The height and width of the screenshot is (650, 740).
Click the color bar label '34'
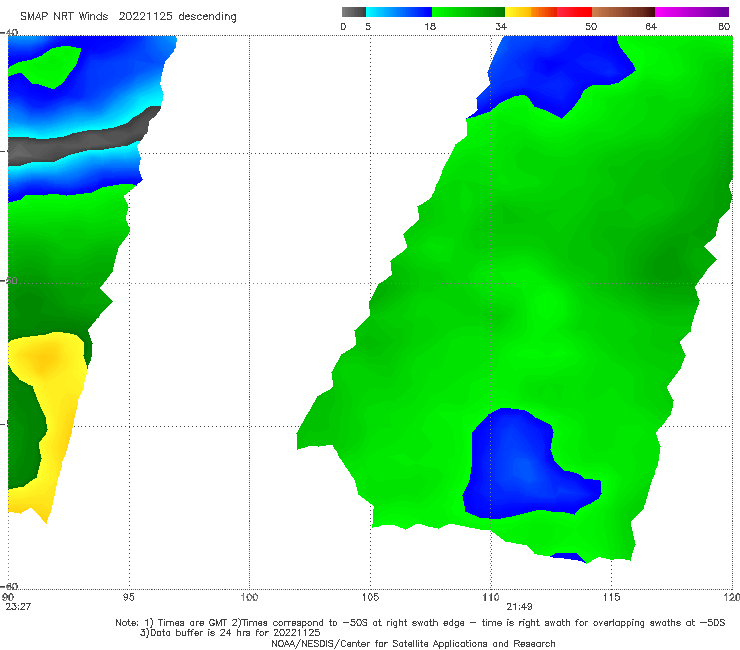(501, 27)
